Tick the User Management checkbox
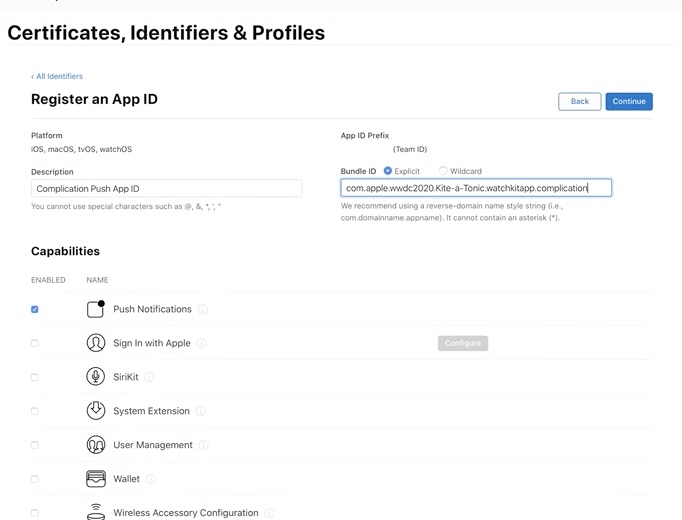Screen dimensions: 682x520 coord(35,445)
